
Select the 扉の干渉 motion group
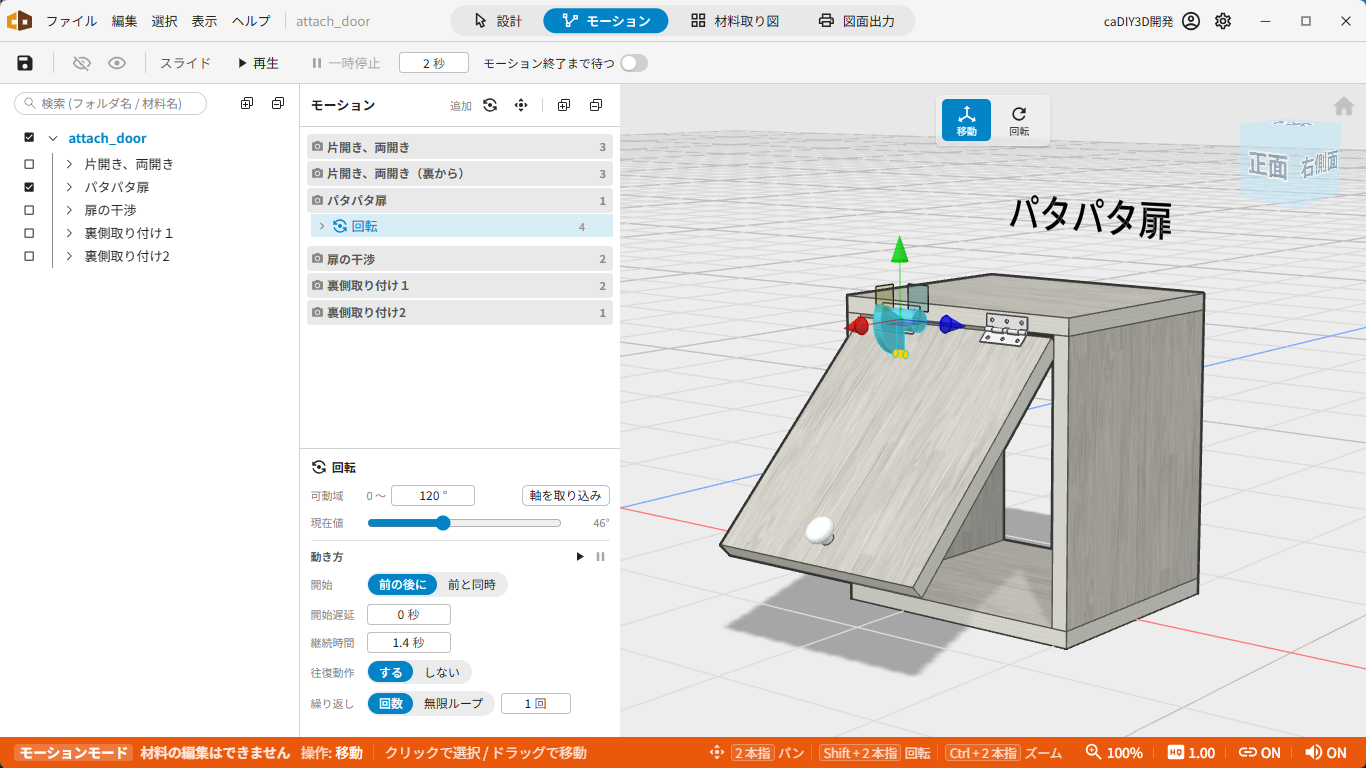point(460,259)
